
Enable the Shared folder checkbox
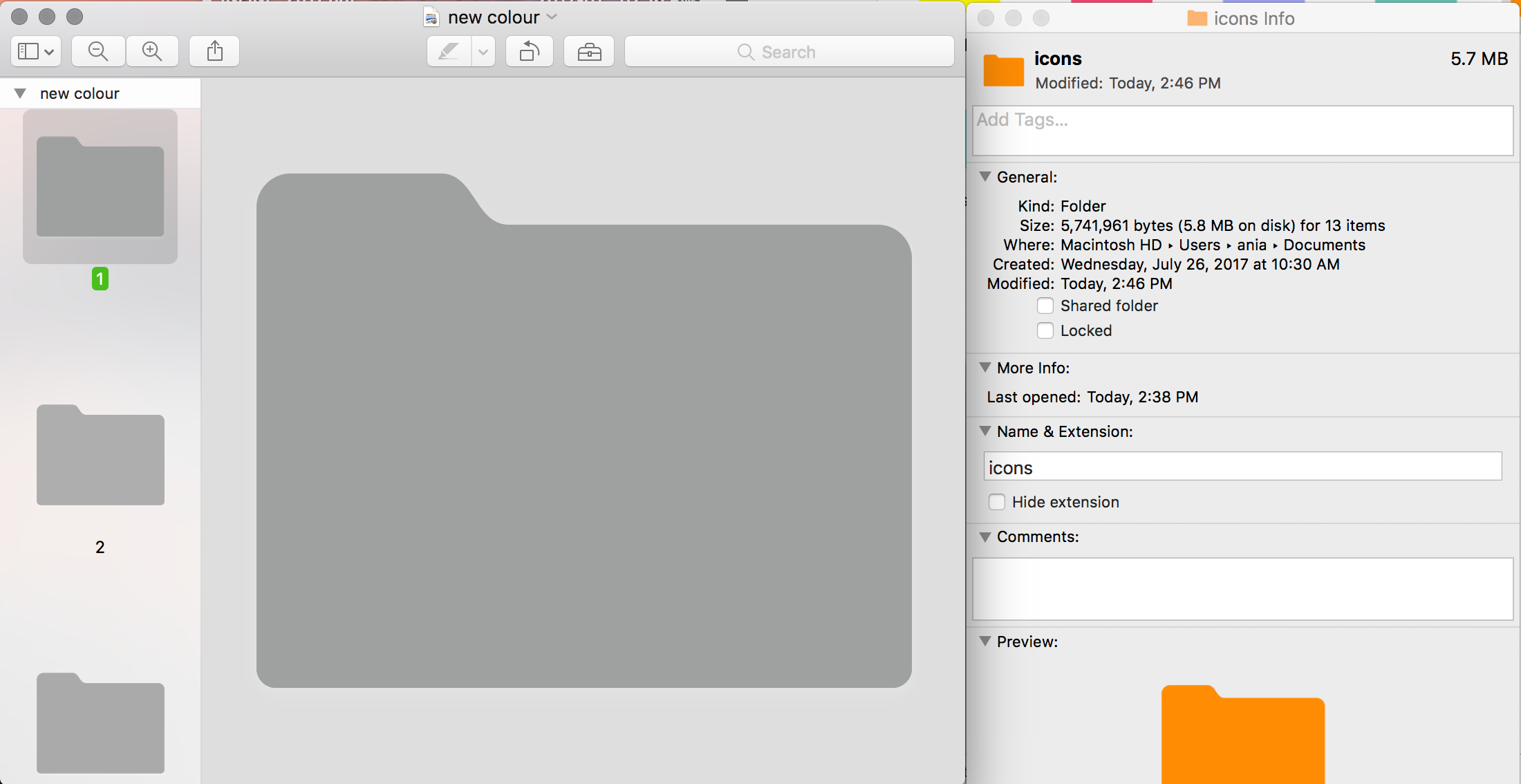pos(1045,305)
